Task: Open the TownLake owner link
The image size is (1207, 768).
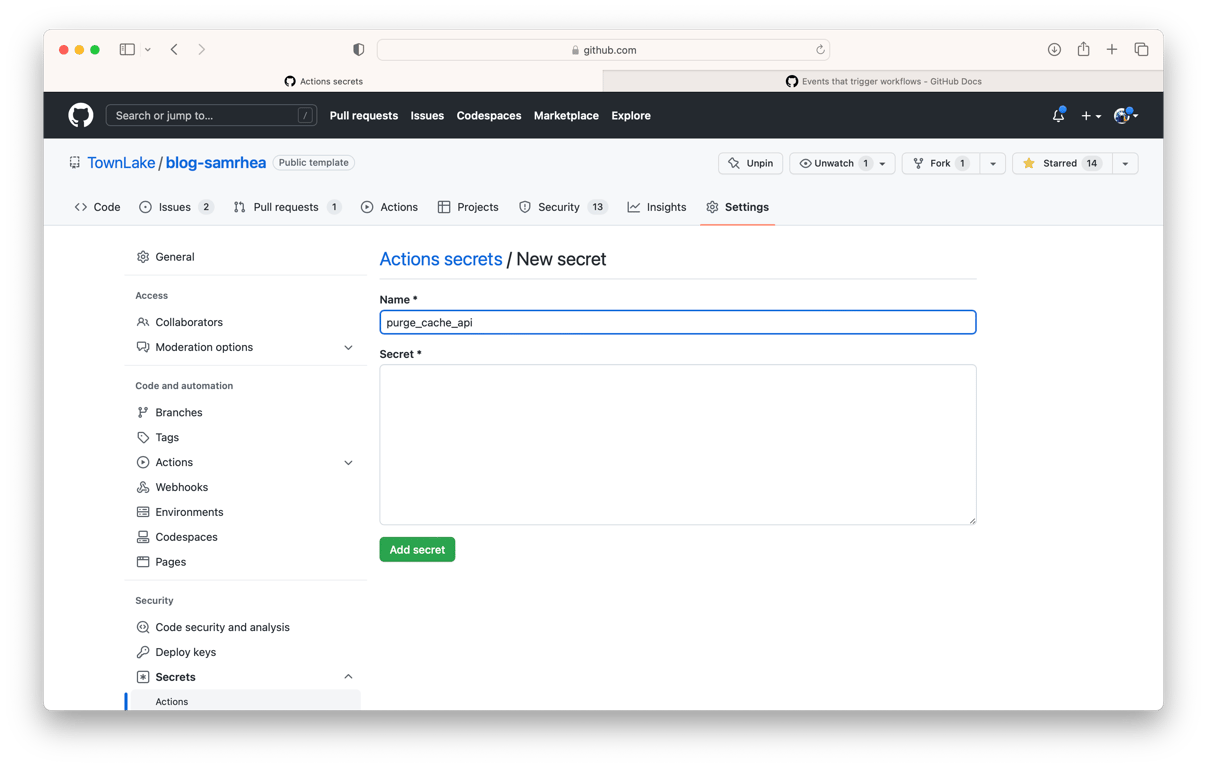Action: pyautogui.click(x=121, y=163)
